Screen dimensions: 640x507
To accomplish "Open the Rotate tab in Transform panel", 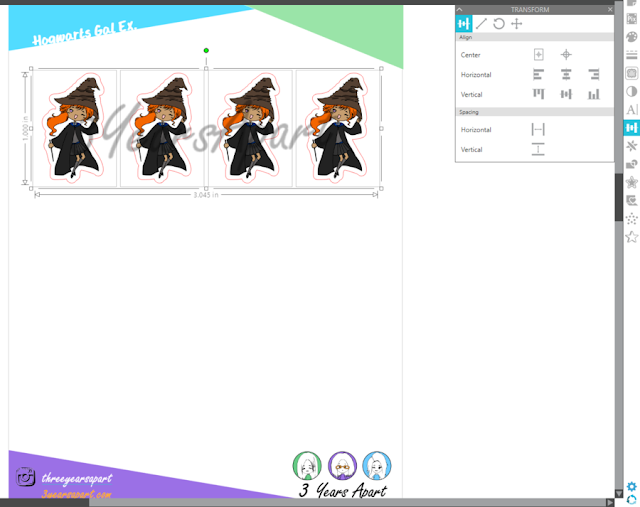I will point(499,24).
